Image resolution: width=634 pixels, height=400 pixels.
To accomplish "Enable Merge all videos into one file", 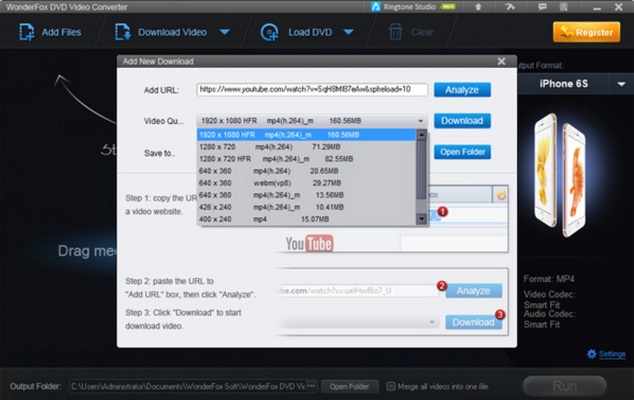I will [390, 387].
